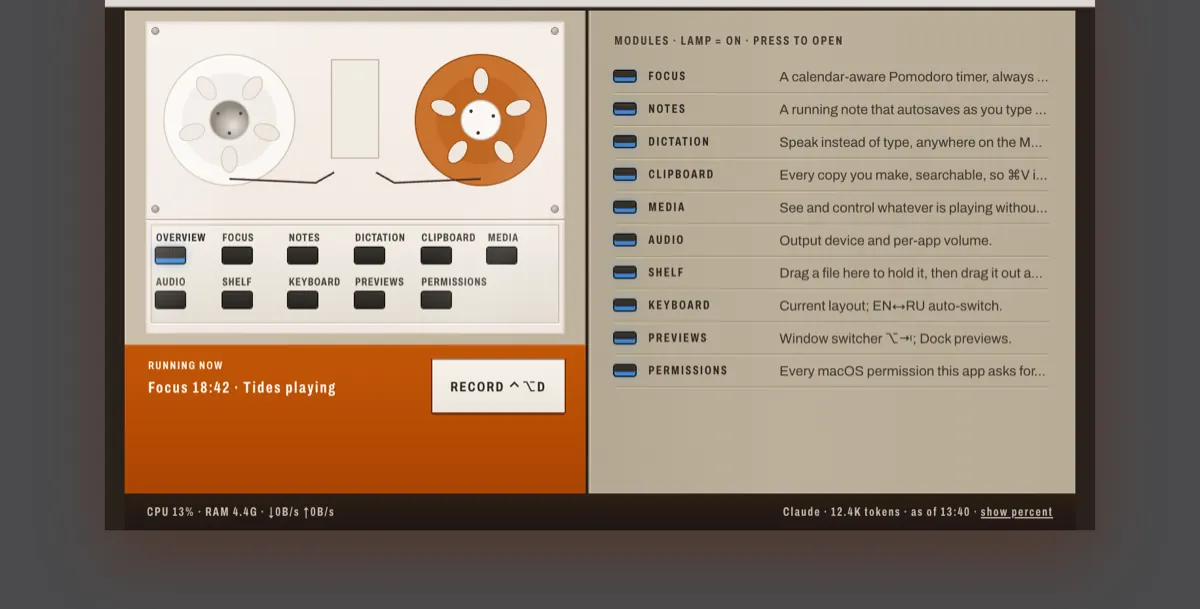Screen dimensions: 1200x609
Task: Click 'CPU 13%' in the status bar
Action: 170,512
